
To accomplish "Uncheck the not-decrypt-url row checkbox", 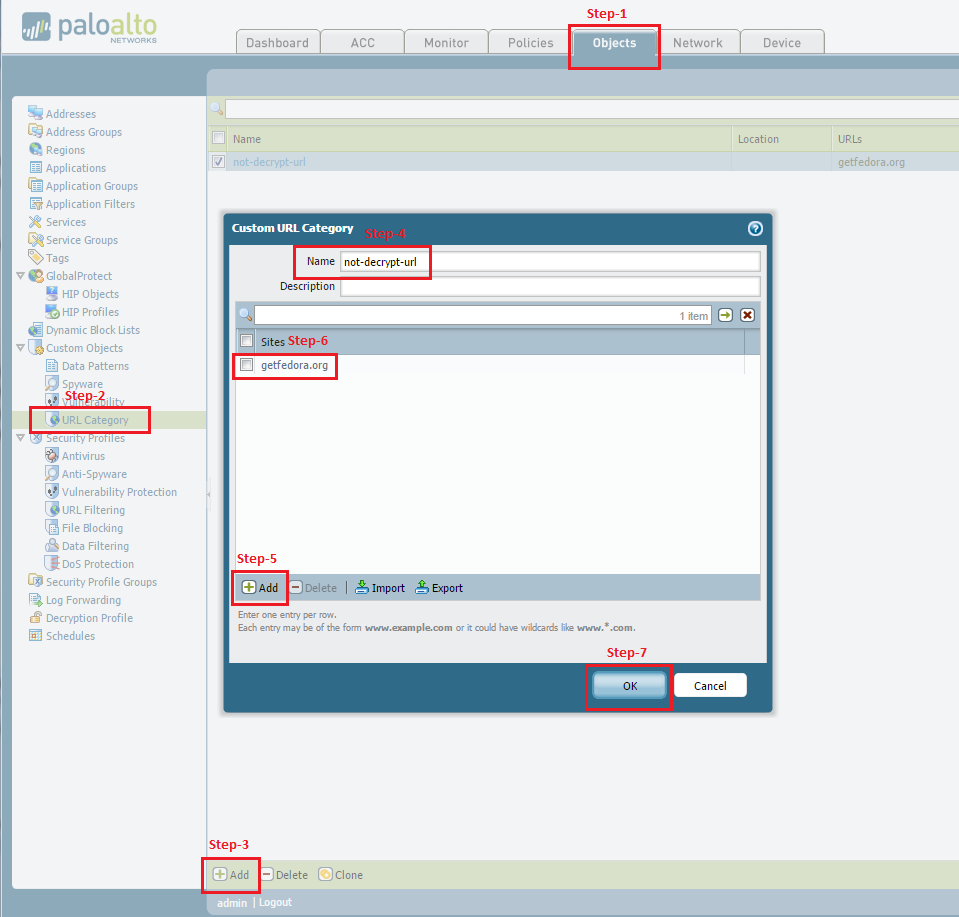I will [x=218, y=161].
